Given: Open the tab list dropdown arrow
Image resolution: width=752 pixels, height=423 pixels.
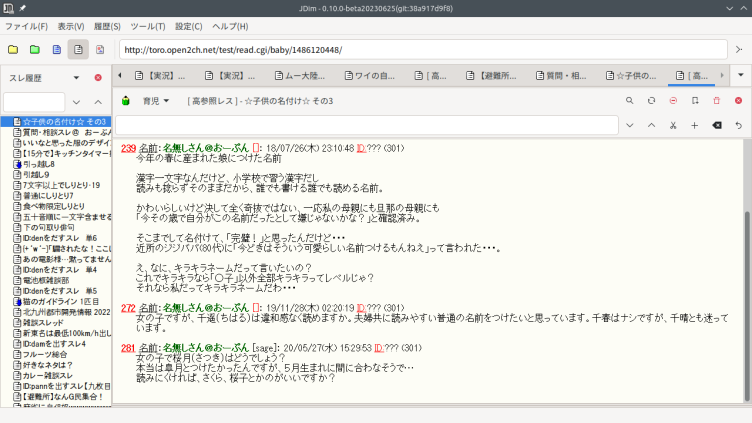Looking at the screenshot, I should click(739, 76).
